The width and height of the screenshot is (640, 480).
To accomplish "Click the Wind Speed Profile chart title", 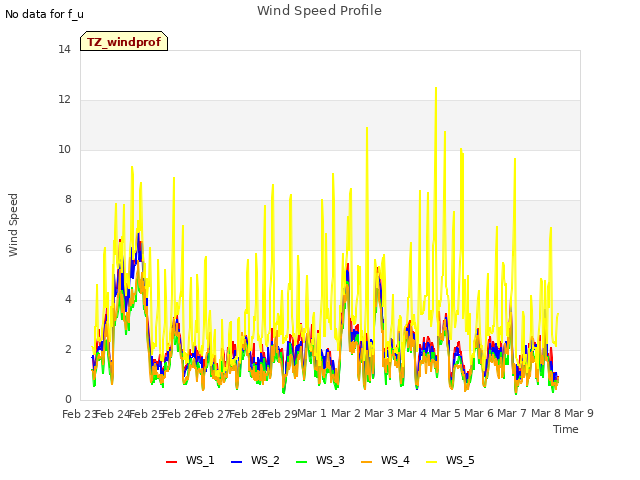I will [319, 11].
